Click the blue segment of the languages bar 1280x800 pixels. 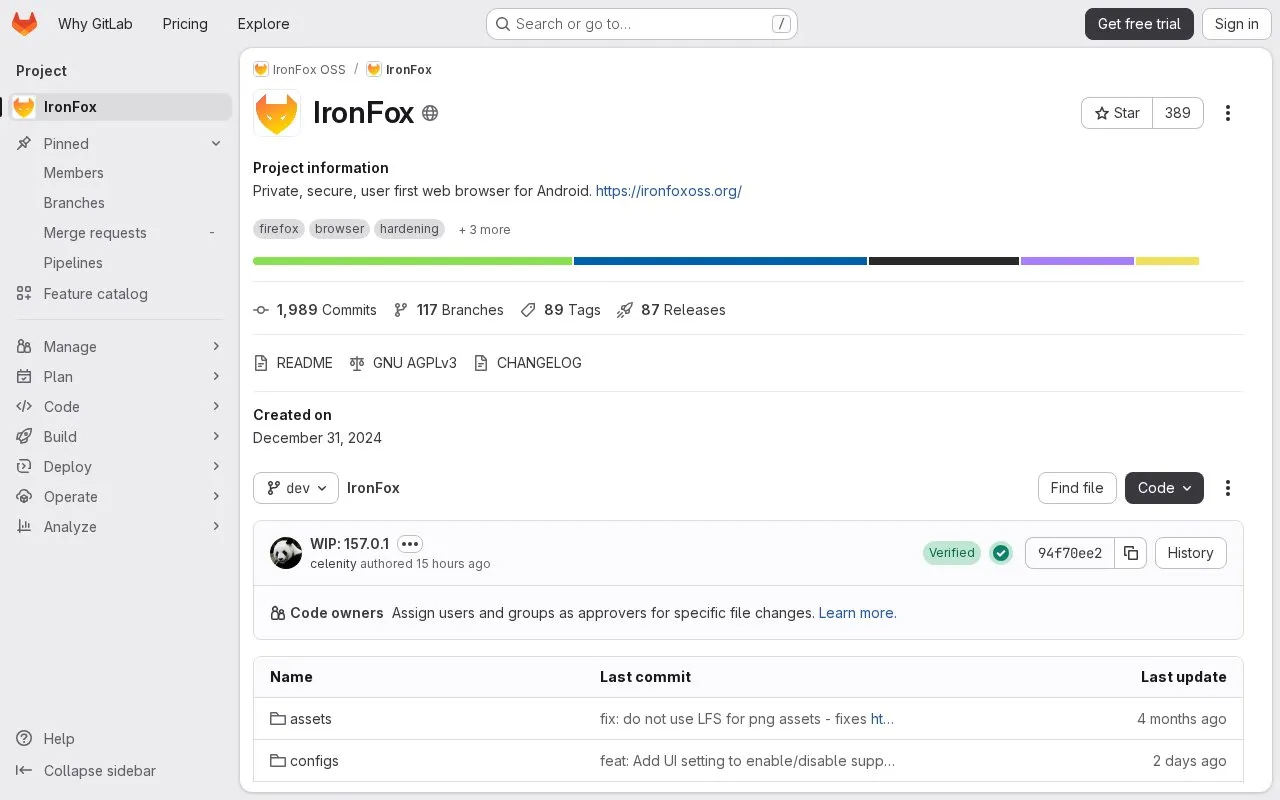720,261
